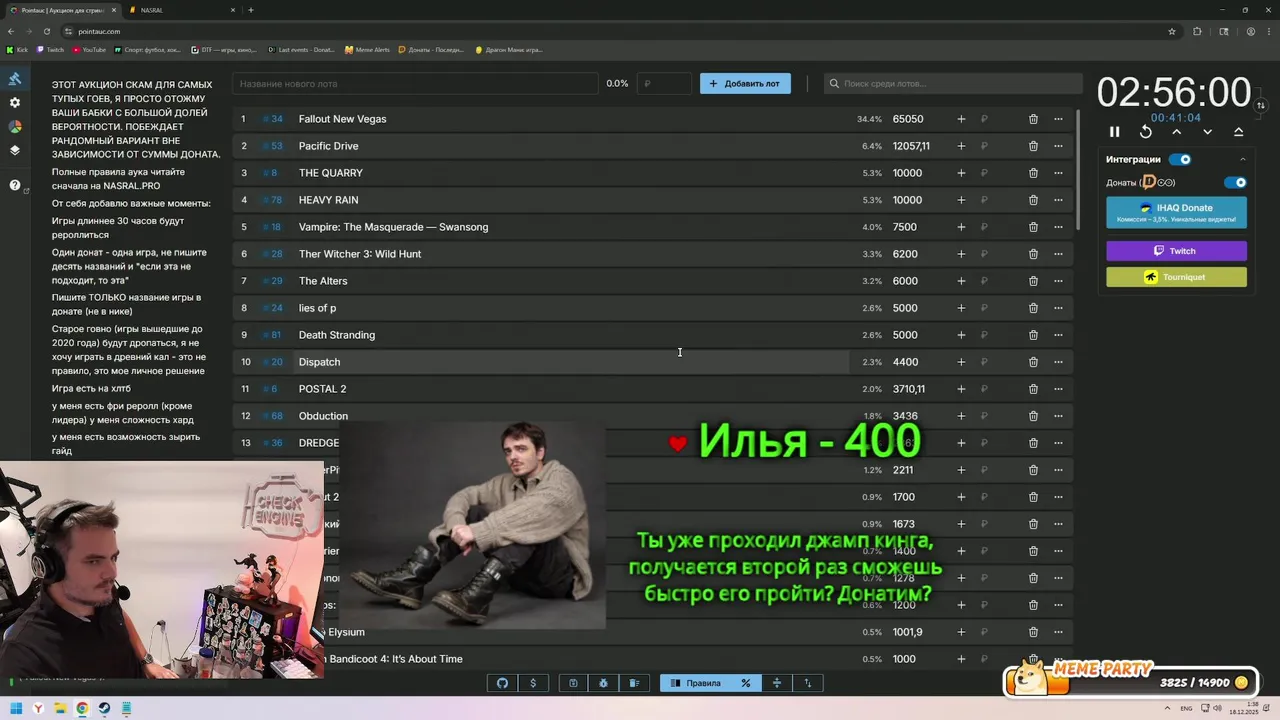Screen dimensions: 1280x720
Task: Add time with the up chevron
Action: click(x=1177, y=132)
